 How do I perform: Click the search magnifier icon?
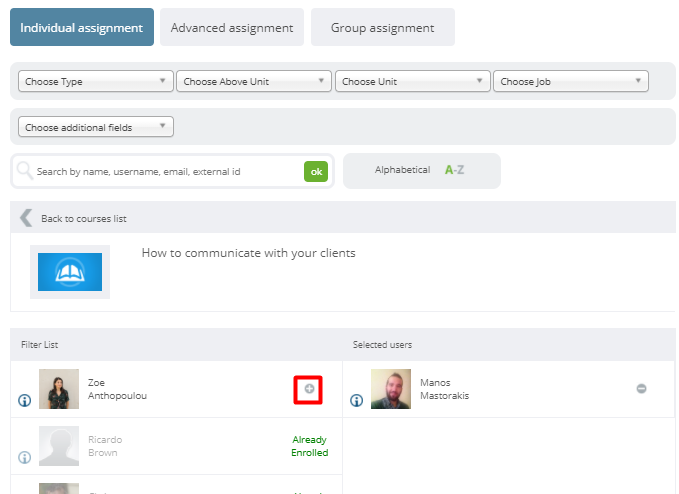coord(25,171)
